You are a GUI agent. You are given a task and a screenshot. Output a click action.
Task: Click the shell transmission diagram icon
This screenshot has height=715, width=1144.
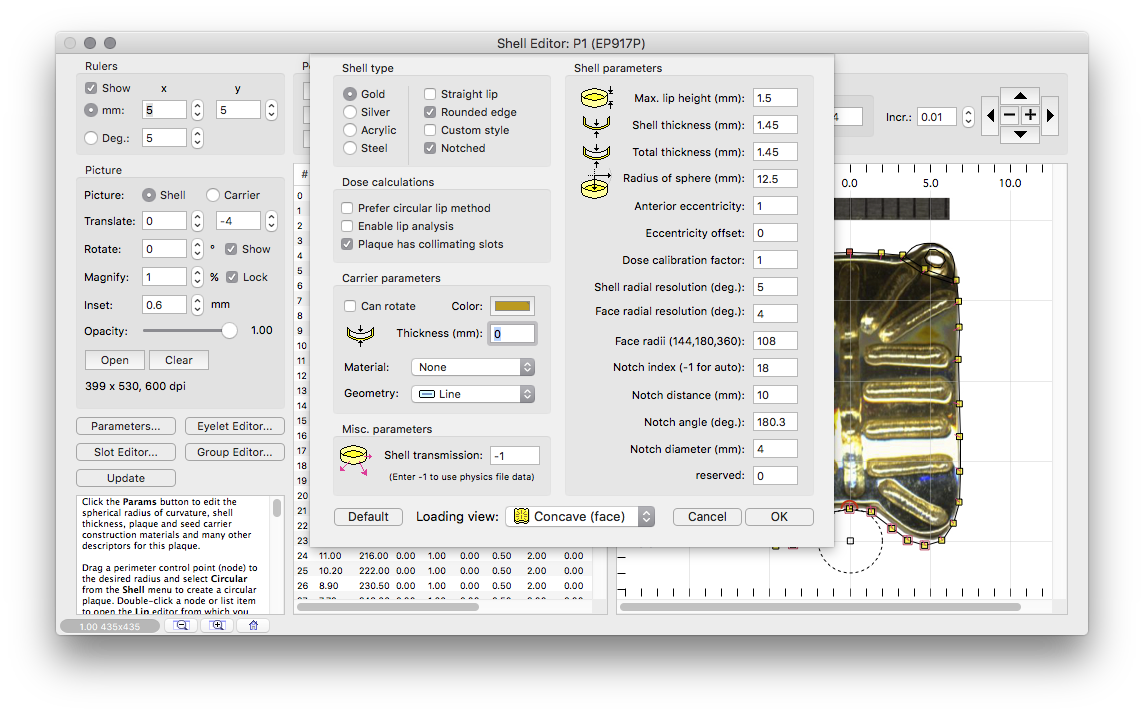point(355,460)
